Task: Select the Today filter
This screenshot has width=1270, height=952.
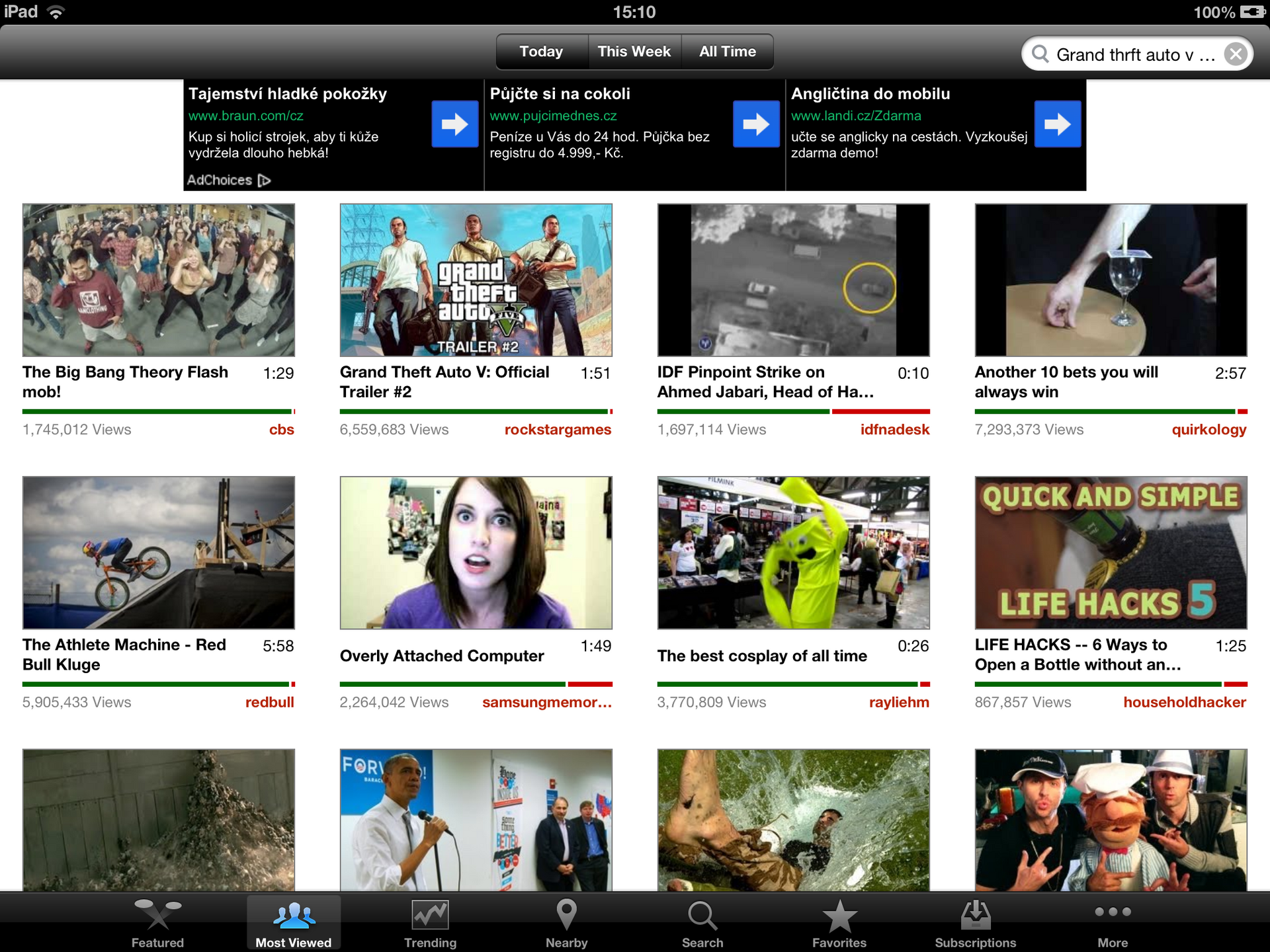Action: pos(541,51)
